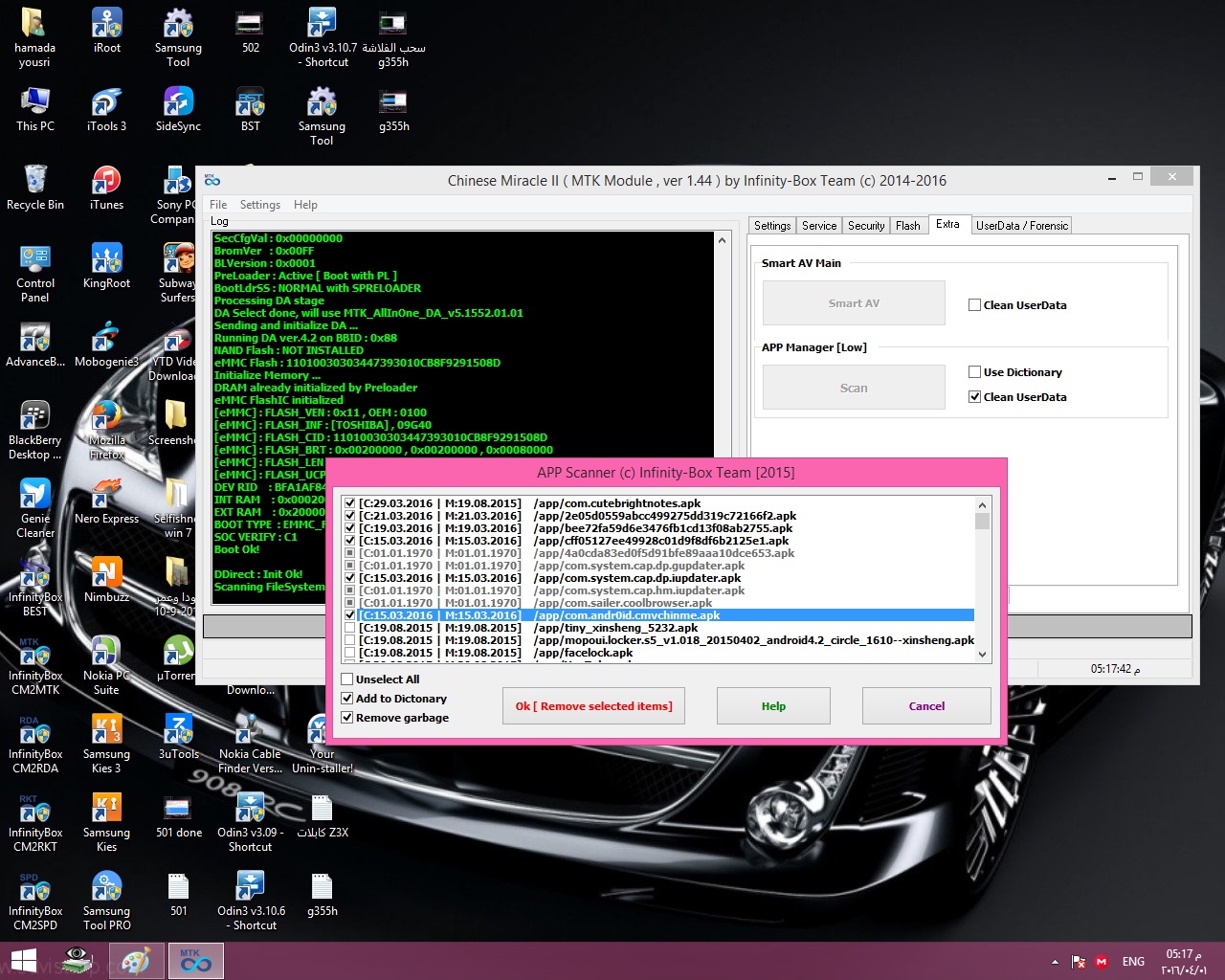Check the facelock.apk entry checkbox

[x=350, y=653]
